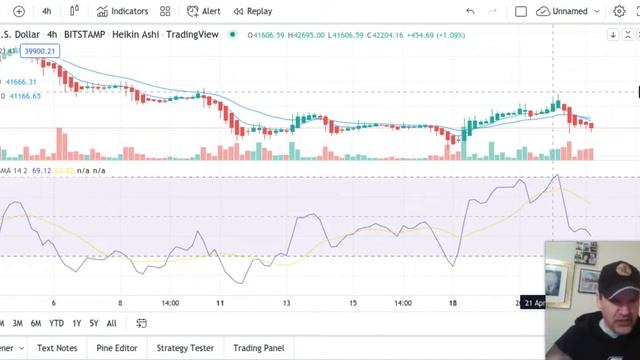Click the green market status dot
Image resolution: width=640 pixels, height=360 pixels.
click(232, 34)
